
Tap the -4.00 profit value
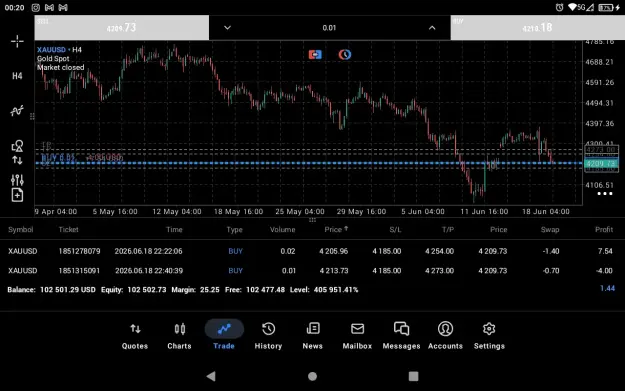[x=604, y=271]
